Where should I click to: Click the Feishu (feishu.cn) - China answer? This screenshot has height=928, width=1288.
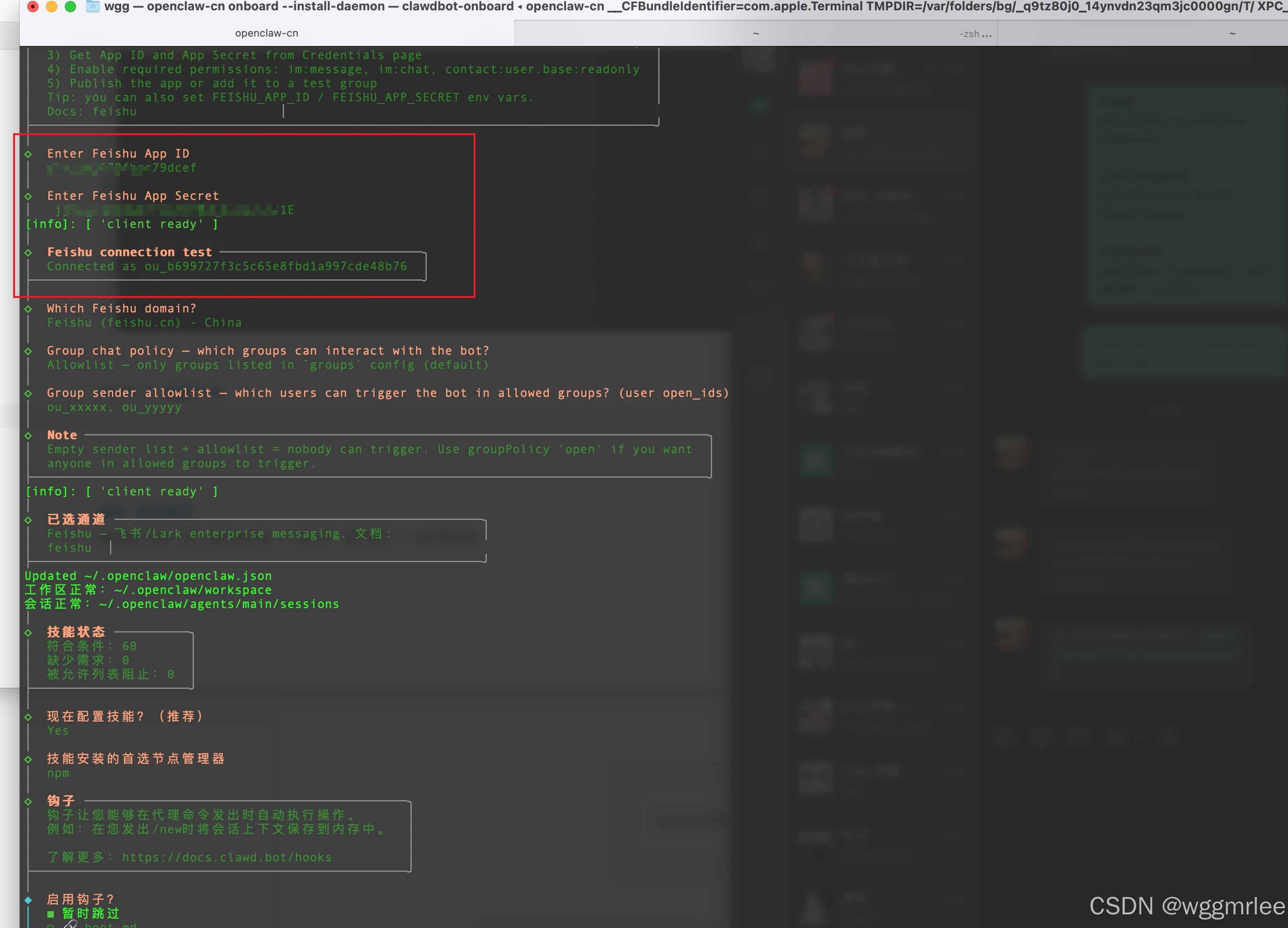pos(144,322)
